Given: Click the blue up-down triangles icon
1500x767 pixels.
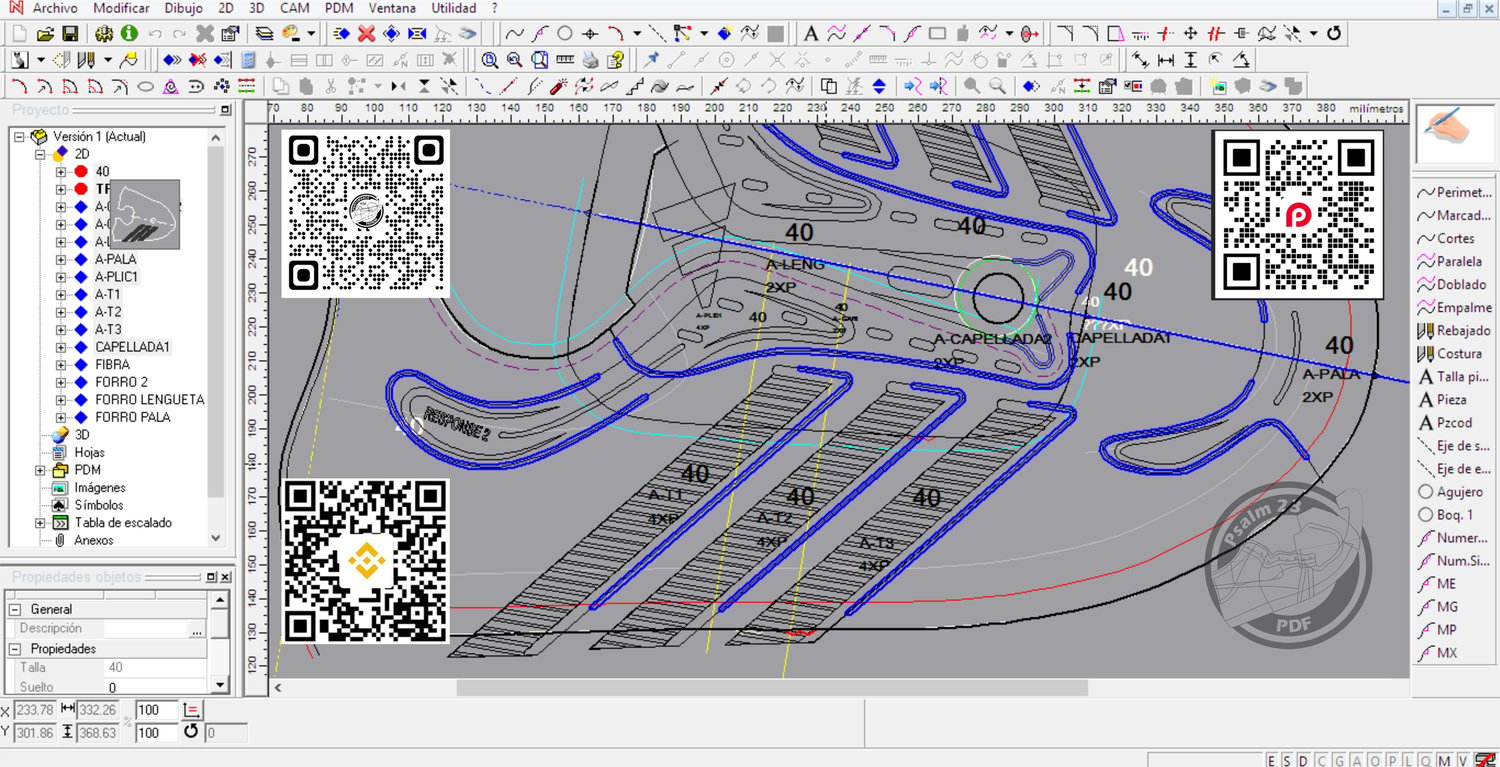Looking at the screenshot, I should click(879, 86).
